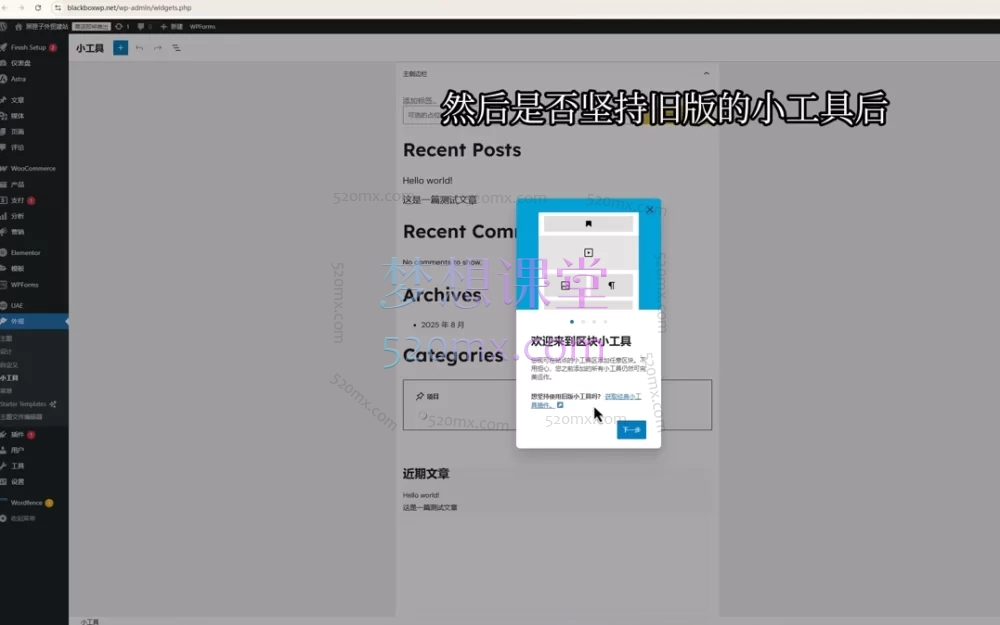Select the second page dot in dialog
Screen dimensions: 1000x625
click(583, 321)
